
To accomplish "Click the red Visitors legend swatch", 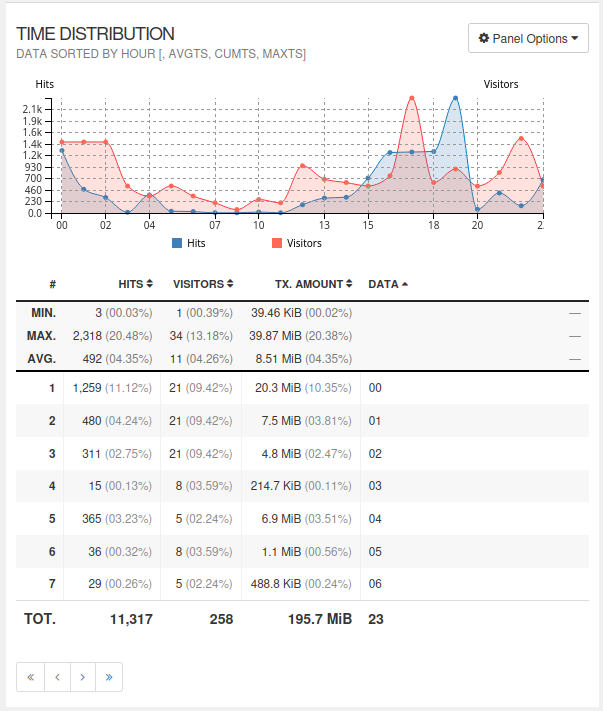I will [277, 243].
